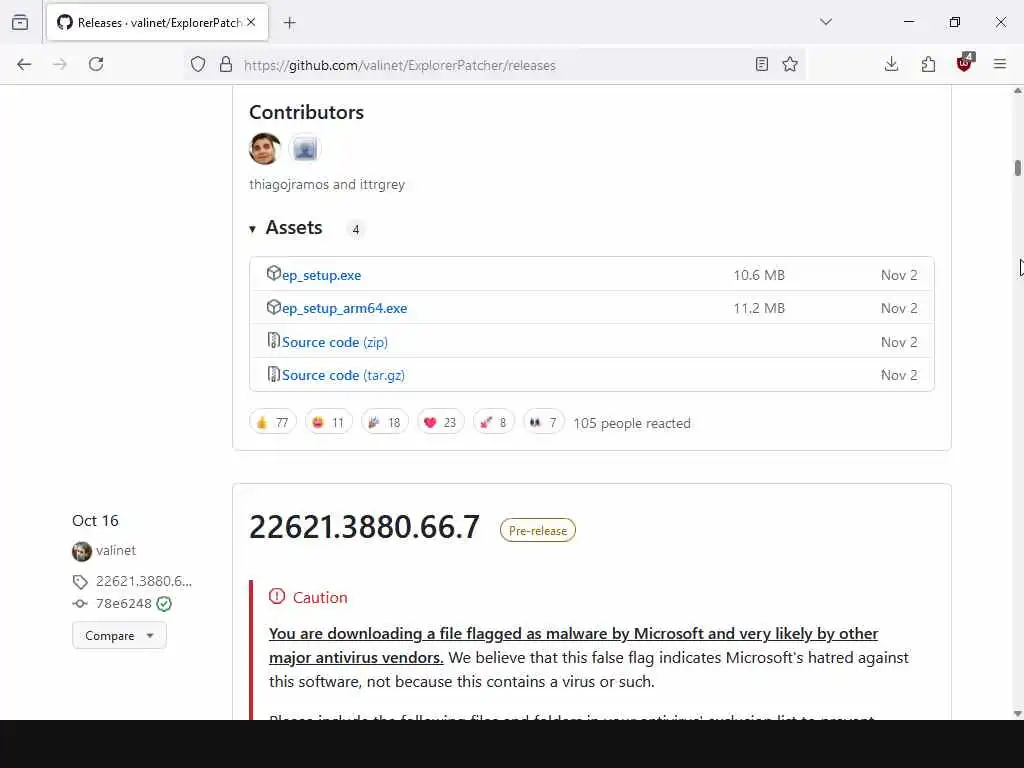Screen dimensions: 1024x768
Task: Click the scrollbar down arrow
Action: coord(1017,713)
